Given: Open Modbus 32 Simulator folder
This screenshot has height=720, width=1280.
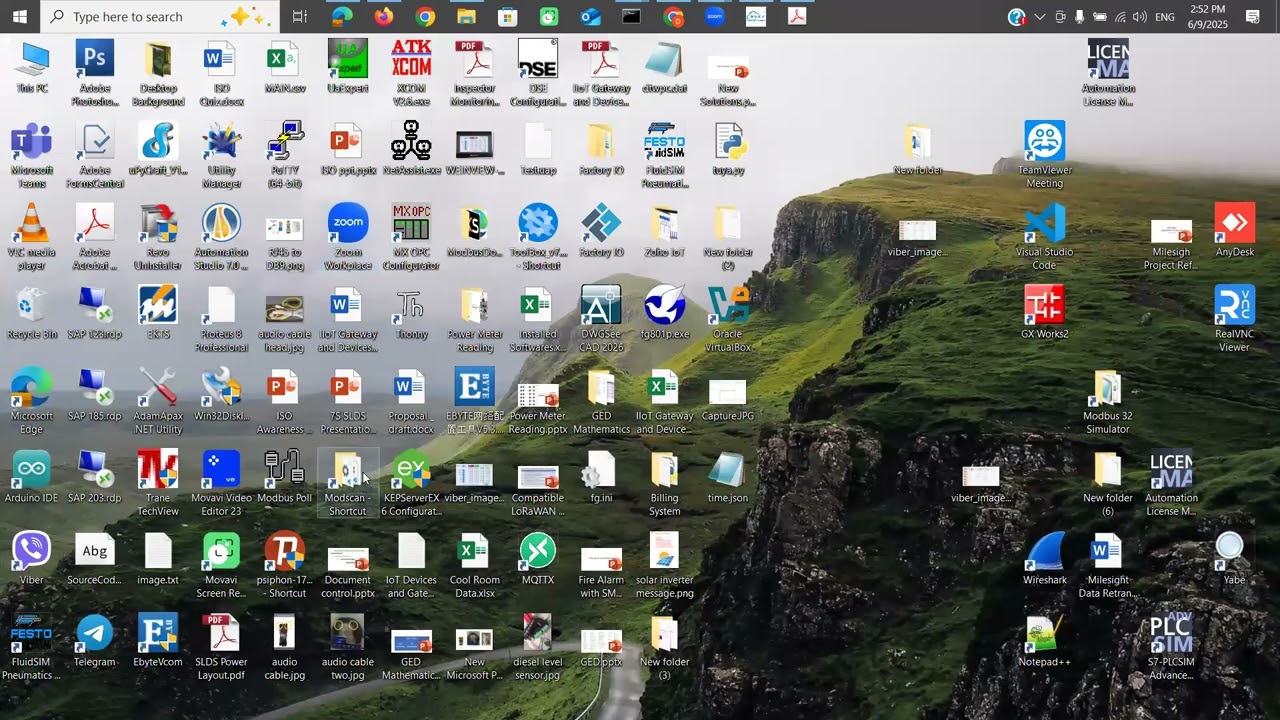Looking at the screenshot, I should click(x=1108, y=401).
